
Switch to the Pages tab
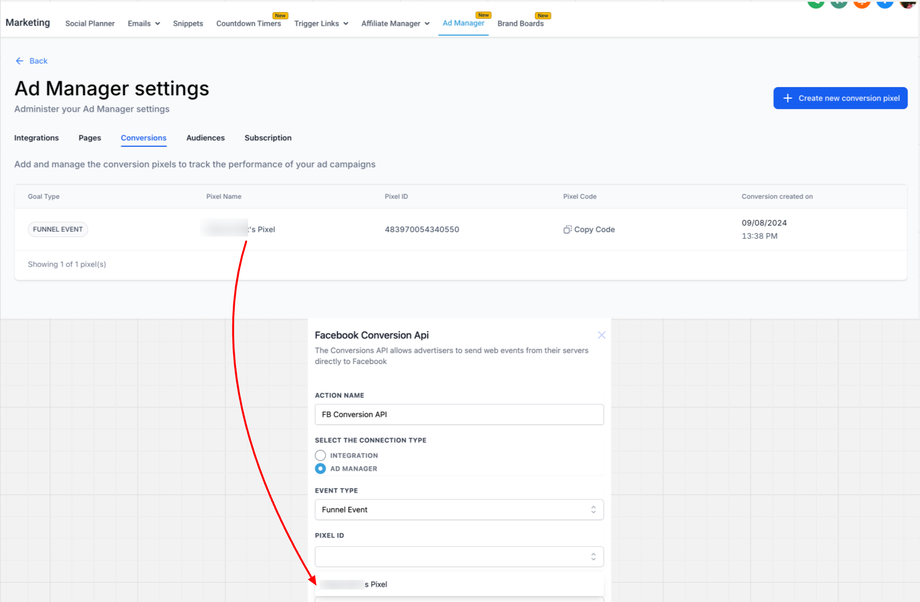[x=90, y=138]
